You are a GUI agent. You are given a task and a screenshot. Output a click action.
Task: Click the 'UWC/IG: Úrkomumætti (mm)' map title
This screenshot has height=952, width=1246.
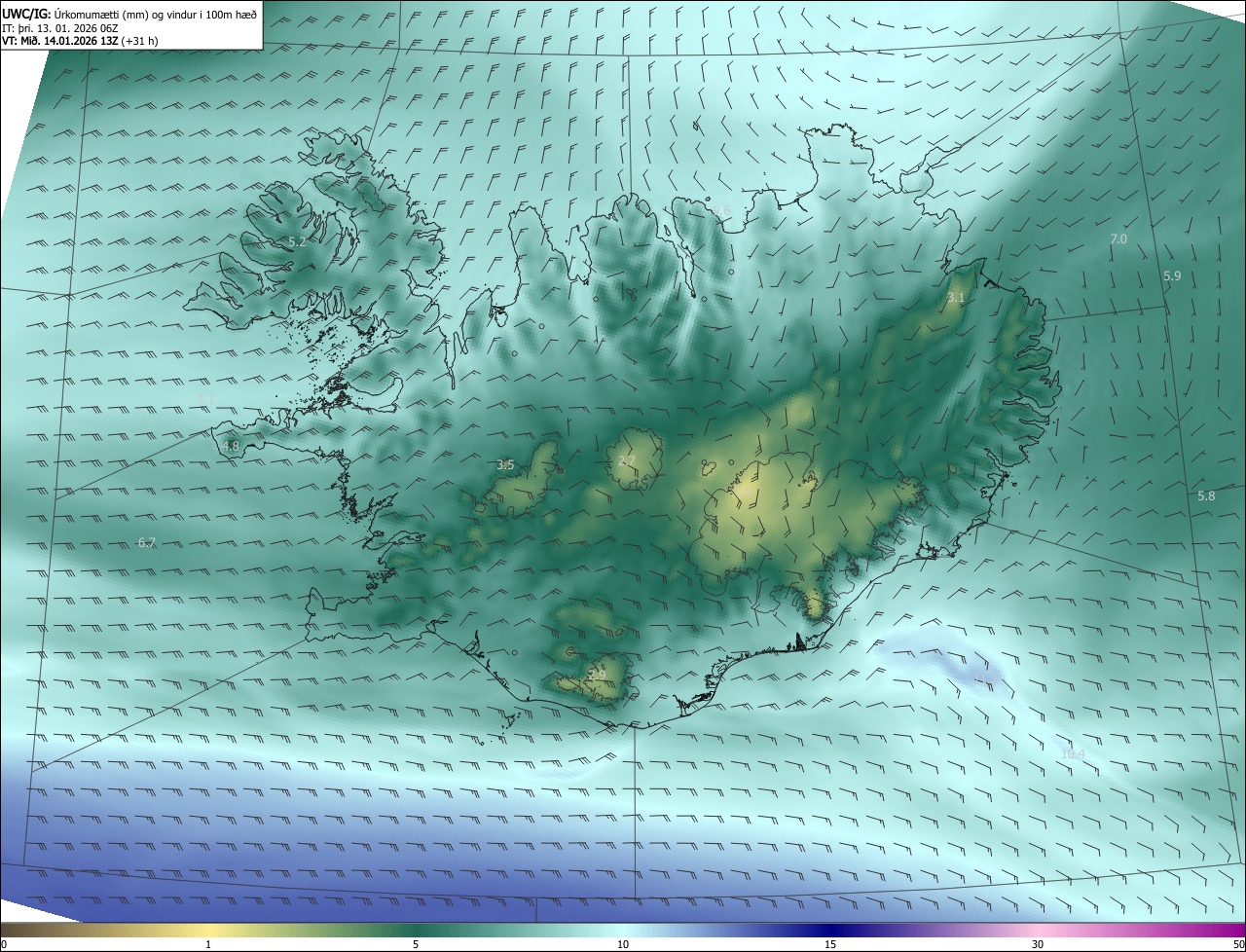click(129, 15)
